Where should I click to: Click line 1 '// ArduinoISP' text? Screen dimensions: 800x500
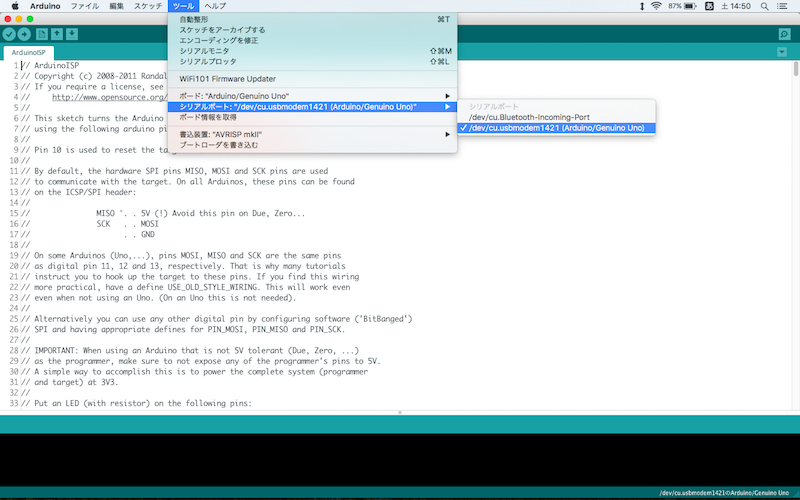[50, 65]
